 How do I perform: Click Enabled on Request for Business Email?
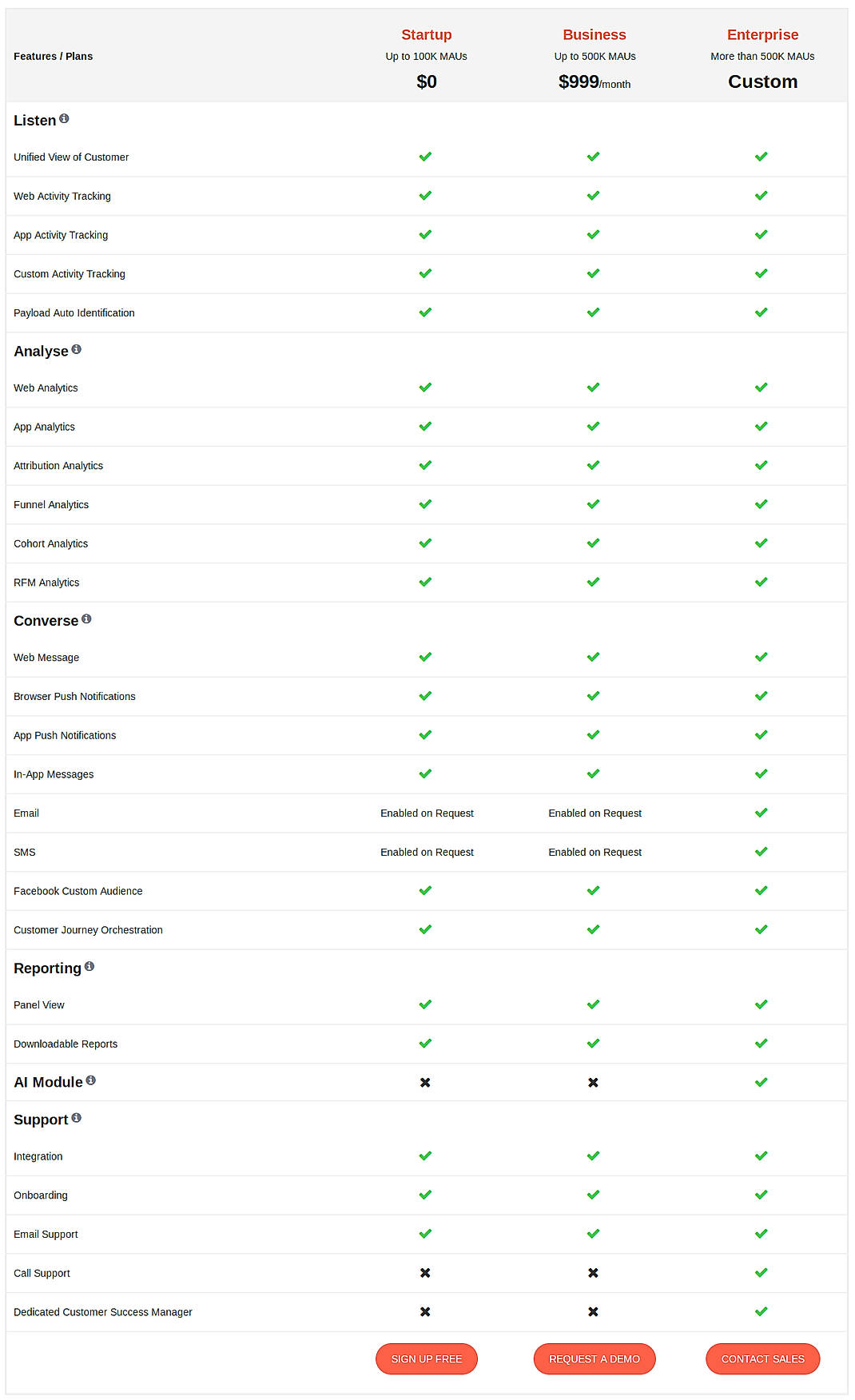pyautogui.click(x=595, y=813)
